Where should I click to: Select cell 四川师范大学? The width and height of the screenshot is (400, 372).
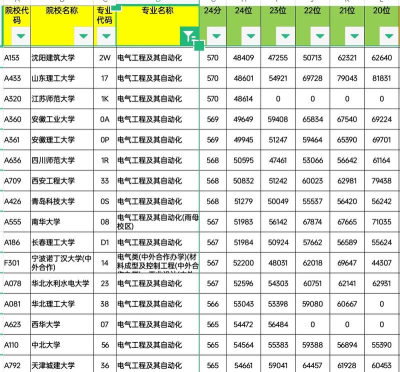[x=62, y=160]
